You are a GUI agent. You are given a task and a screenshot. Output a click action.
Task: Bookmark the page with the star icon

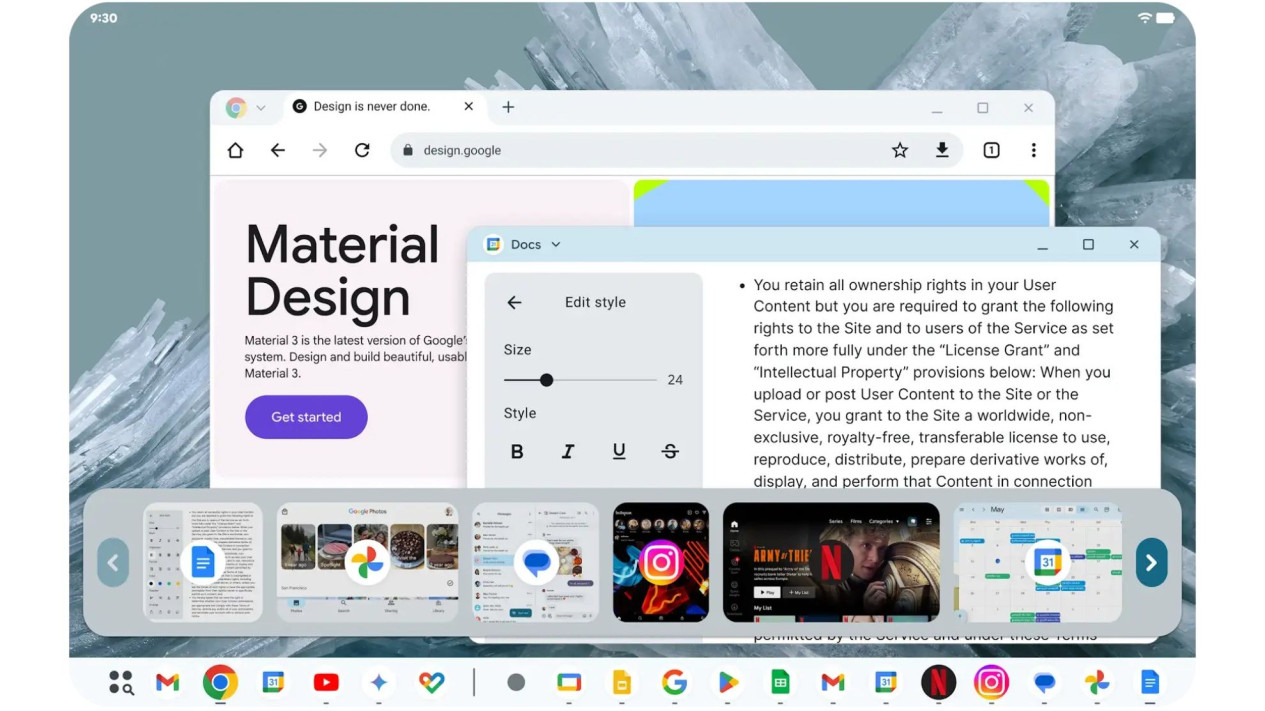pyautogui.click(x=900, y=150)
